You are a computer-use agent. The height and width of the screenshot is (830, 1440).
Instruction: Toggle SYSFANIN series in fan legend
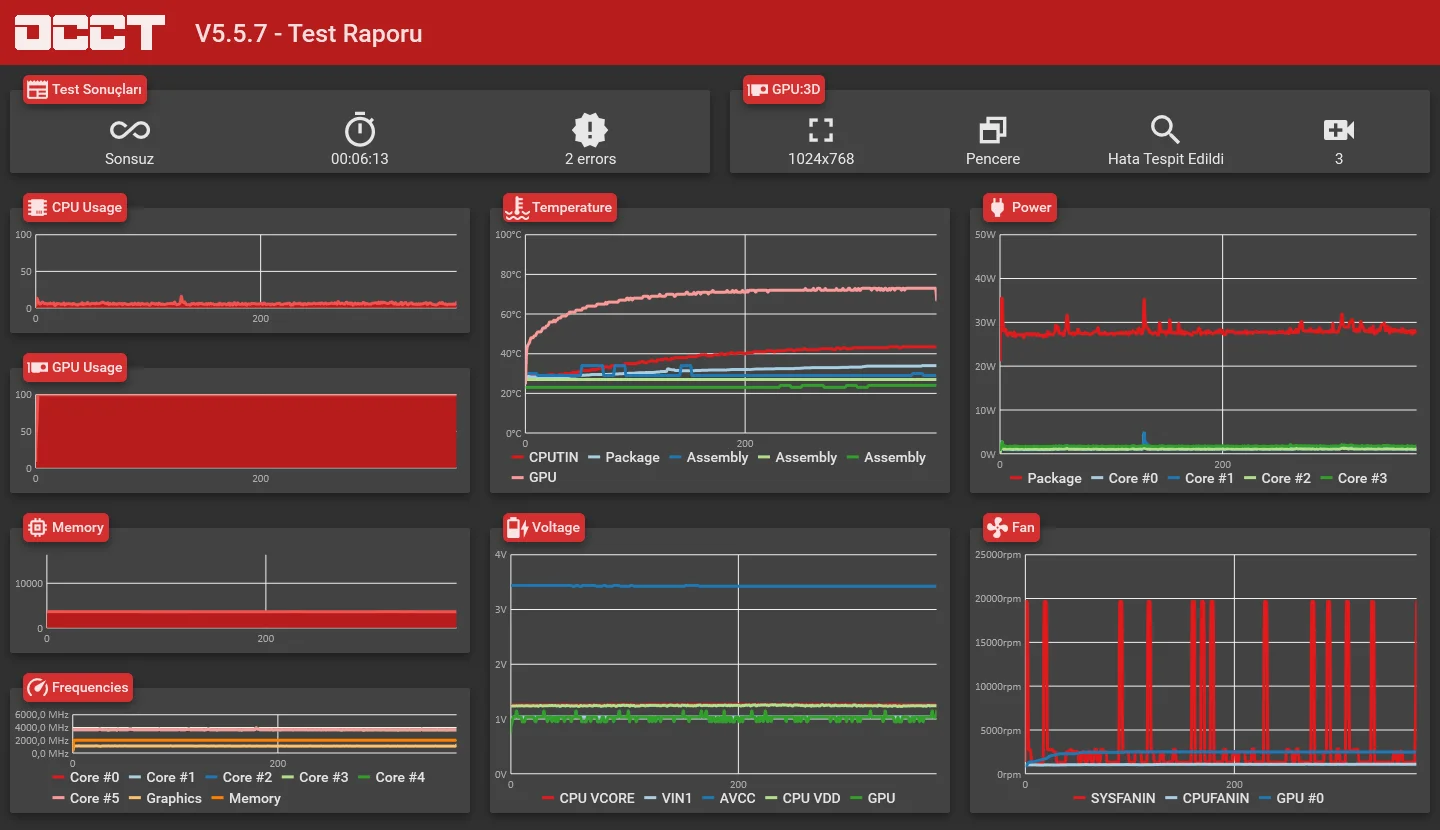point(1114,798)
